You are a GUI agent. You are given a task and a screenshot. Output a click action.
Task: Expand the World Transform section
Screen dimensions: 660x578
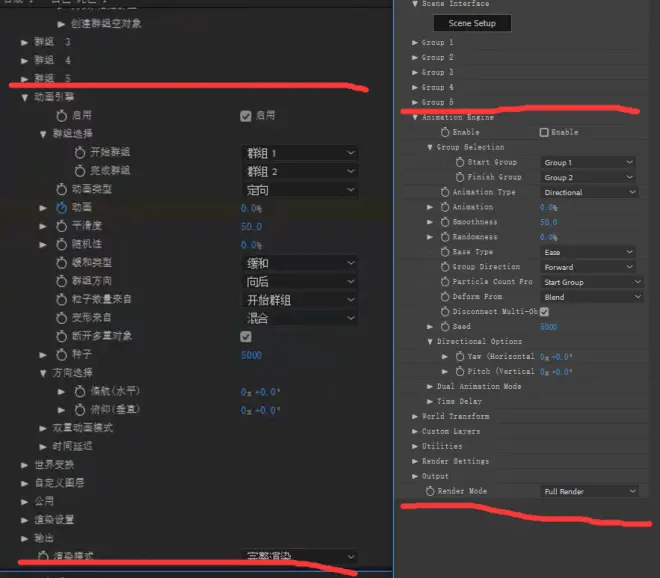(415, 416)
